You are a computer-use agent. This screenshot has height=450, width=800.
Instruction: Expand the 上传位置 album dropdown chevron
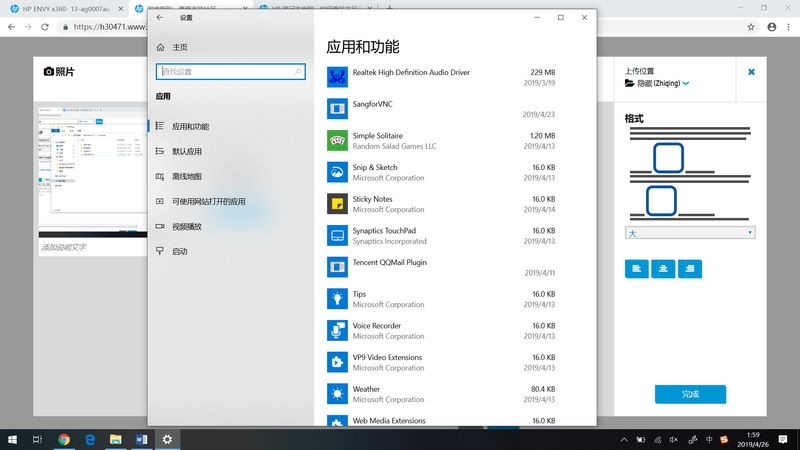pos(686,83)
